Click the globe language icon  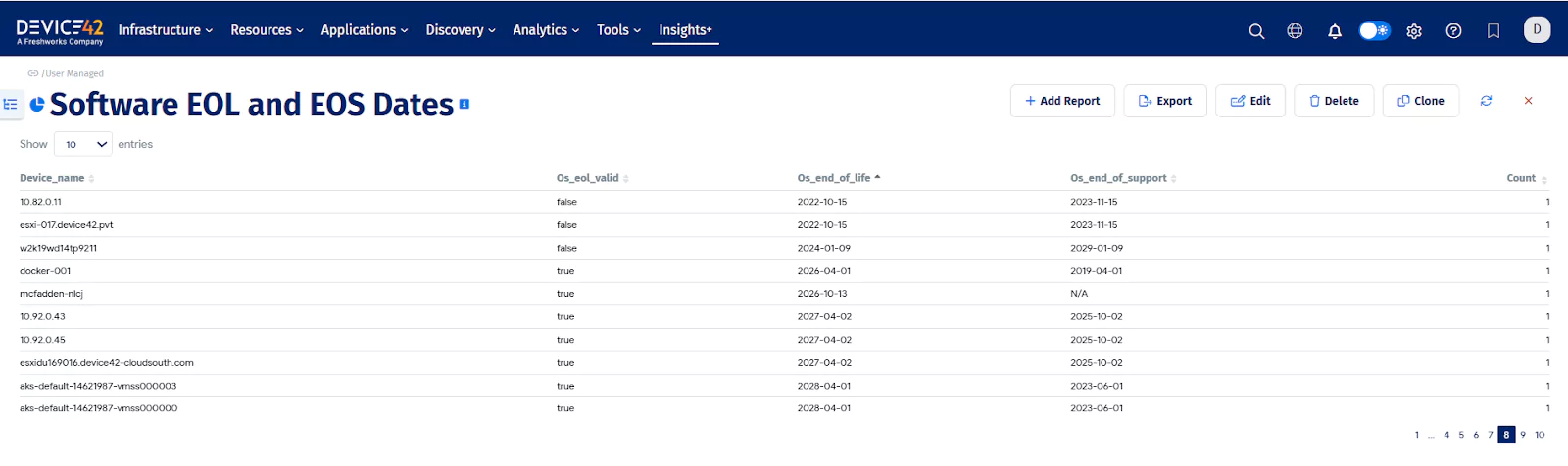click(x=1295, y=31)
